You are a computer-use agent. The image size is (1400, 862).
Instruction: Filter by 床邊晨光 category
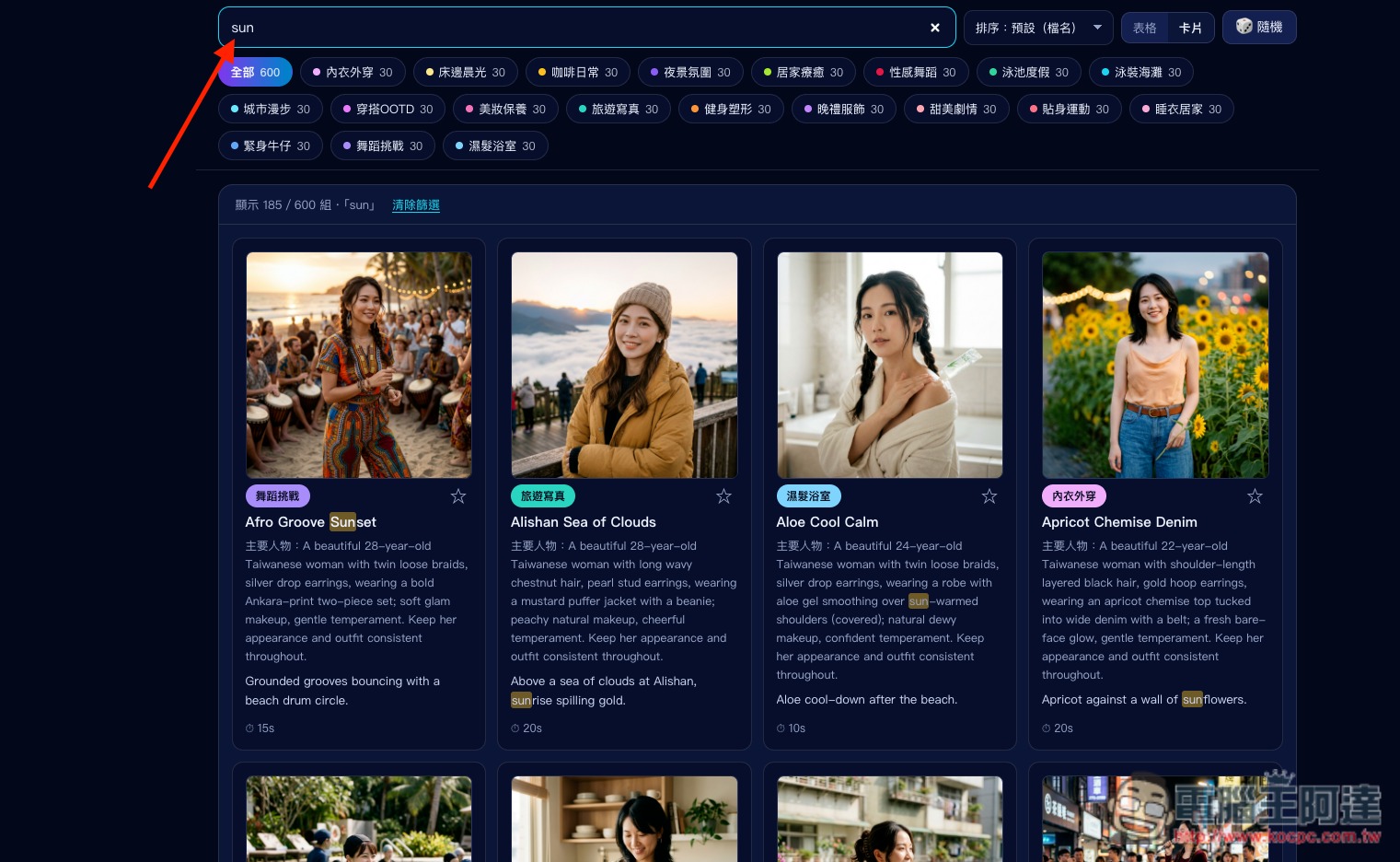(466, 72)
